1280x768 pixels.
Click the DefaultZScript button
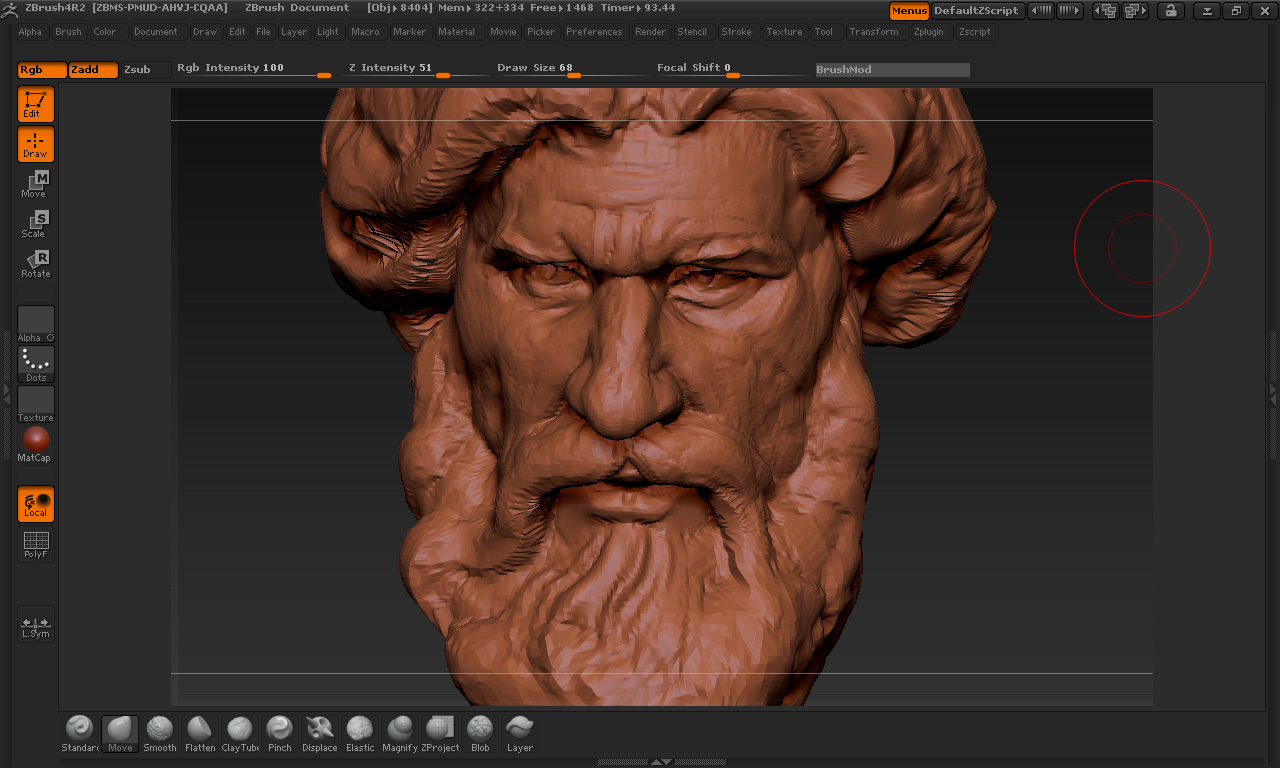click(x=976, y=11)
